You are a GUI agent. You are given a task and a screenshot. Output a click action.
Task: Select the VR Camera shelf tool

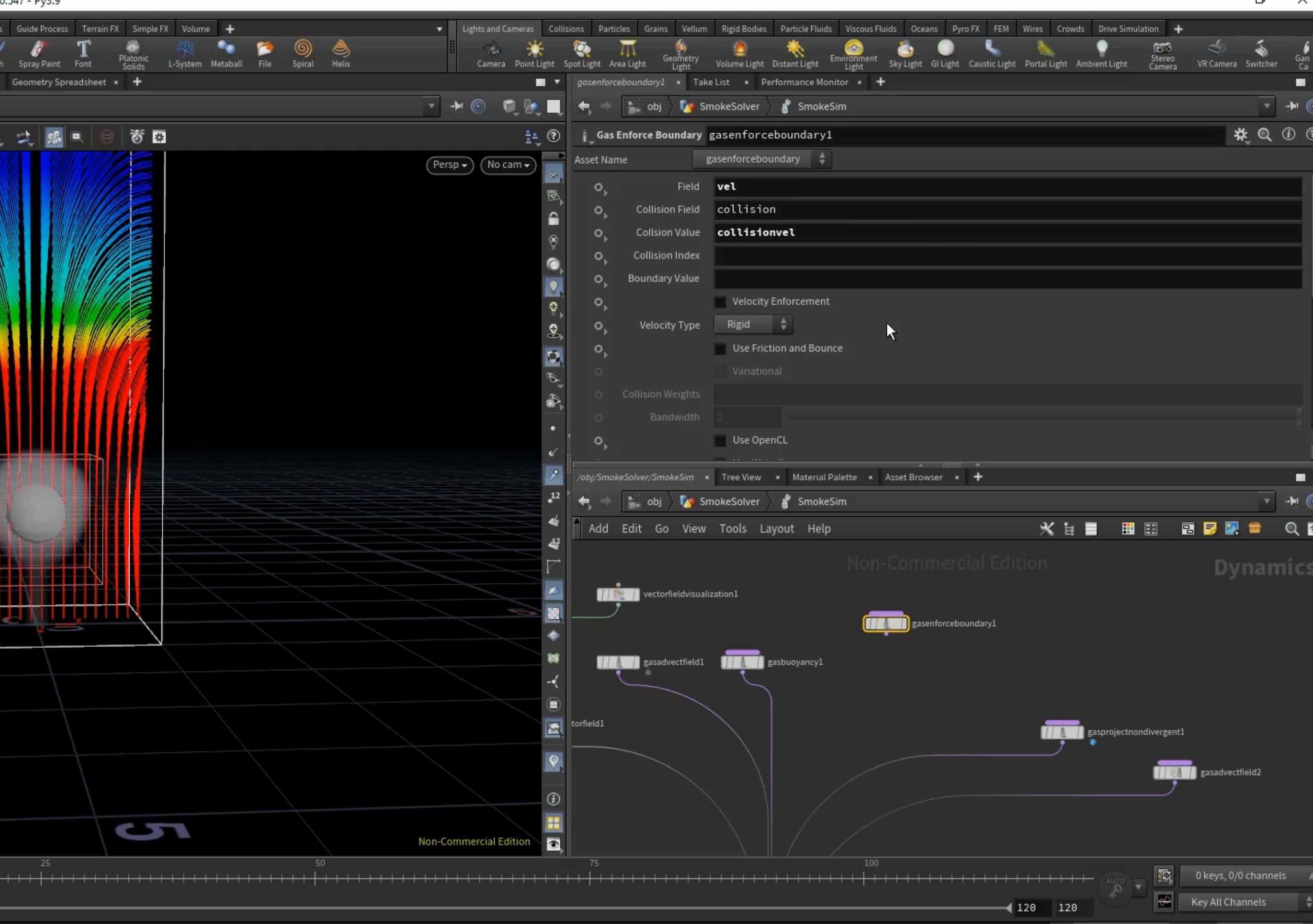(1216, 54)
